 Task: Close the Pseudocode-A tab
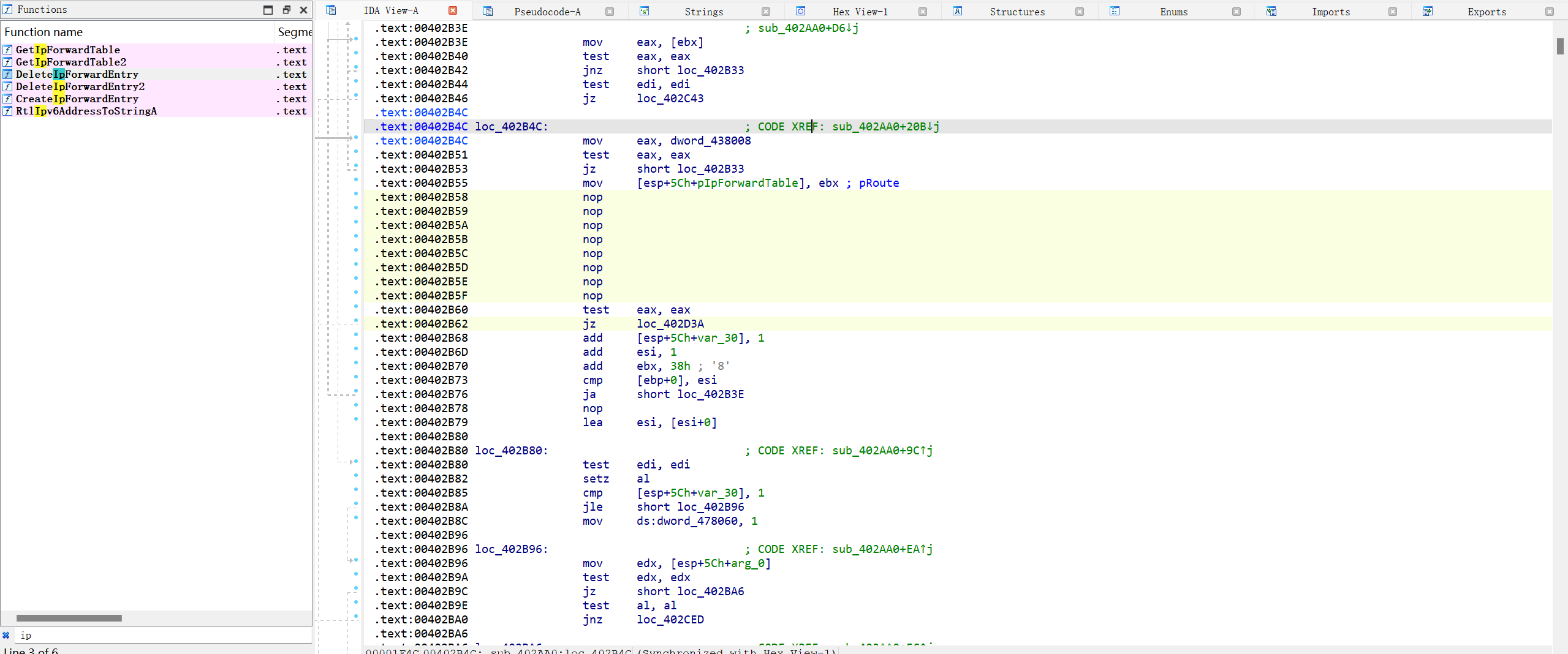610,12
